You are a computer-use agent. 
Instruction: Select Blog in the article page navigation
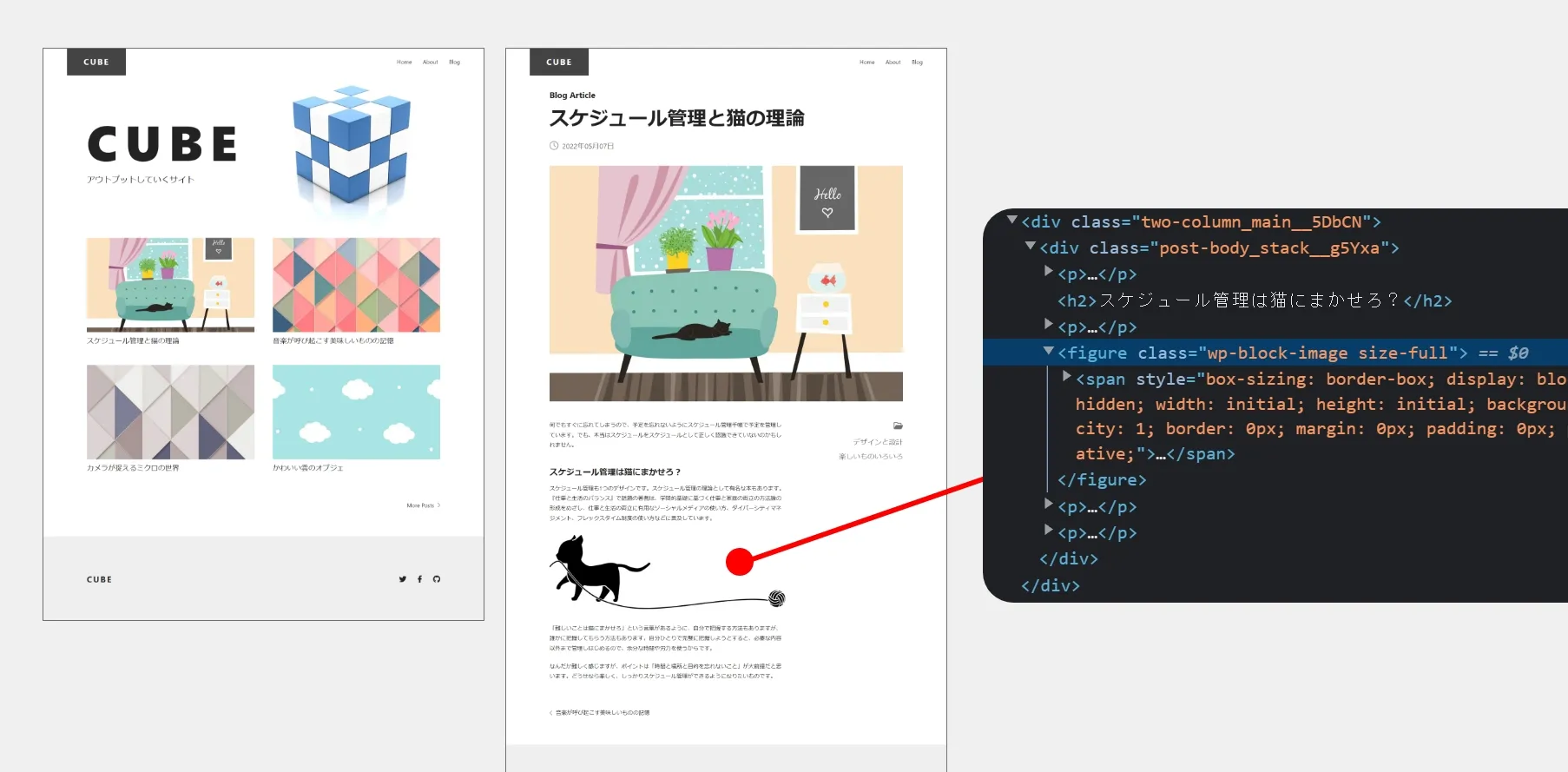click(917, 63)
